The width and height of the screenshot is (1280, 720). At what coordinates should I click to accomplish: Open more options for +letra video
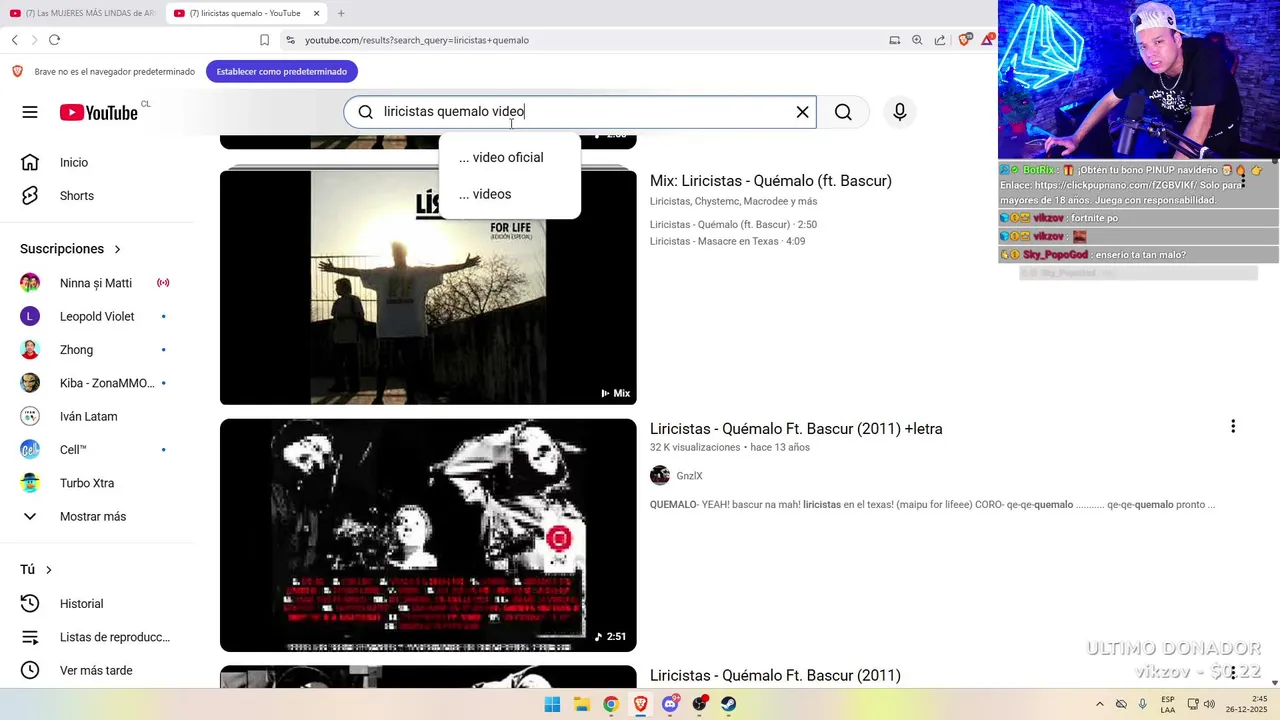(1233, 427)
